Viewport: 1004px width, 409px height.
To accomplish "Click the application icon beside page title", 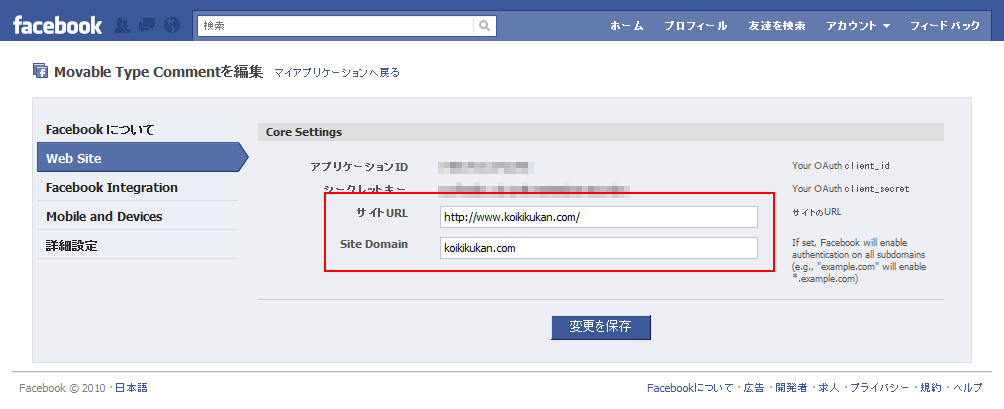I will [x=40, y=71].
